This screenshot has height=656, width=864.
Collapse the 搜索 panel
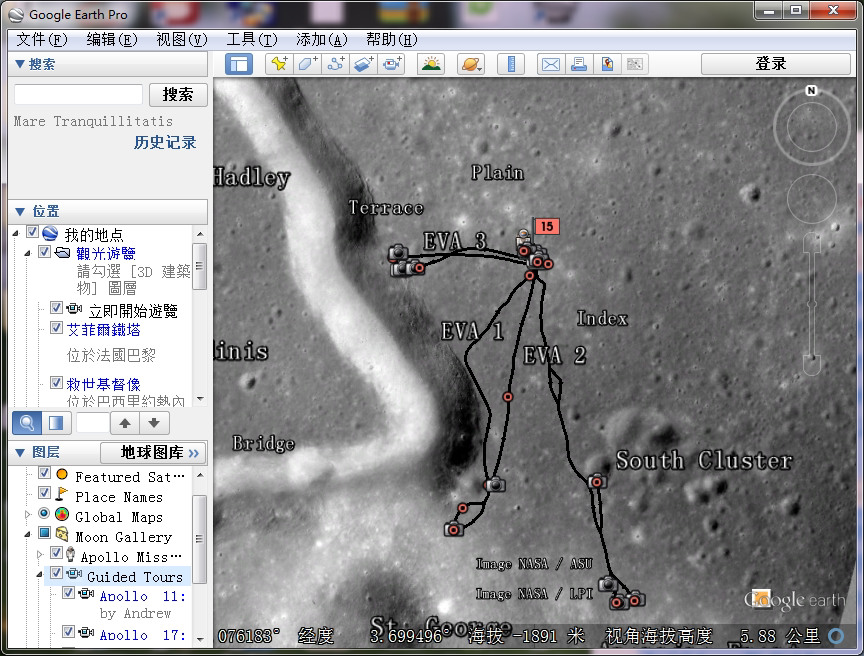(20, 64)
